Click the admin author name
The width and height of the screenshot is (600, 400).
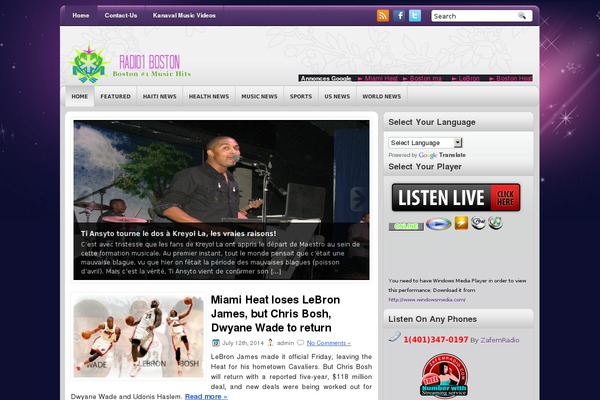coord(285,343)
